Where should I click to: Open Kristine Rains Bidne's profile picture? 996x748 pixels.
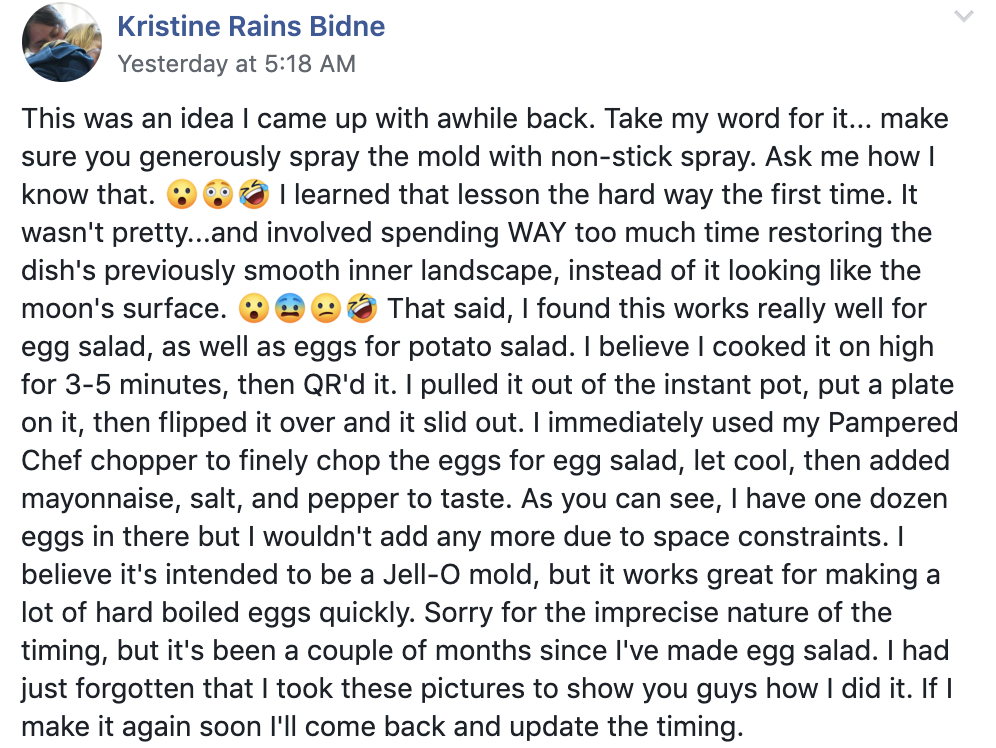pyautogui.click(x=62, y=42)
